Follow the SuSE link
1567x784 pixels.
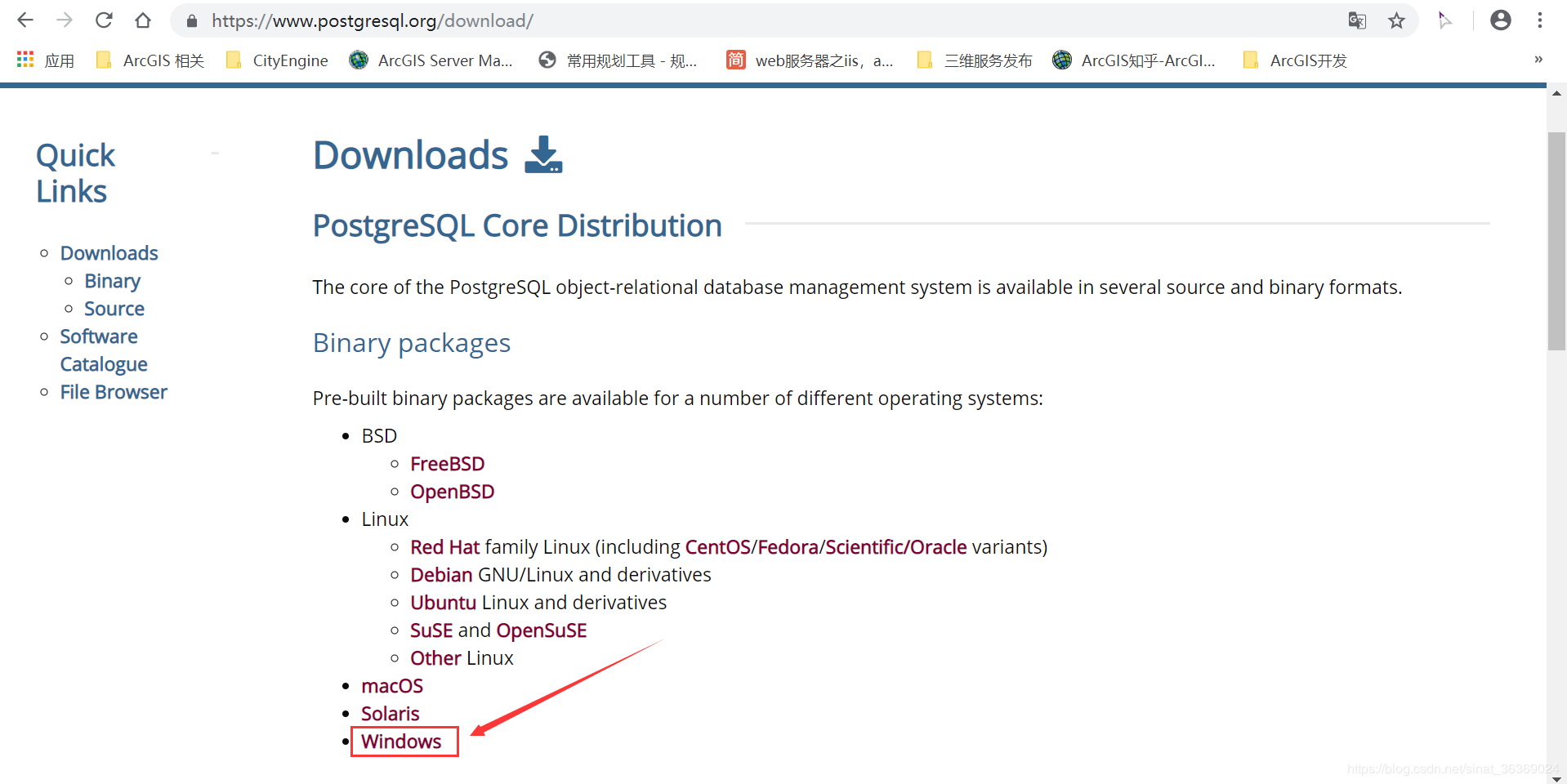(431, 630)
